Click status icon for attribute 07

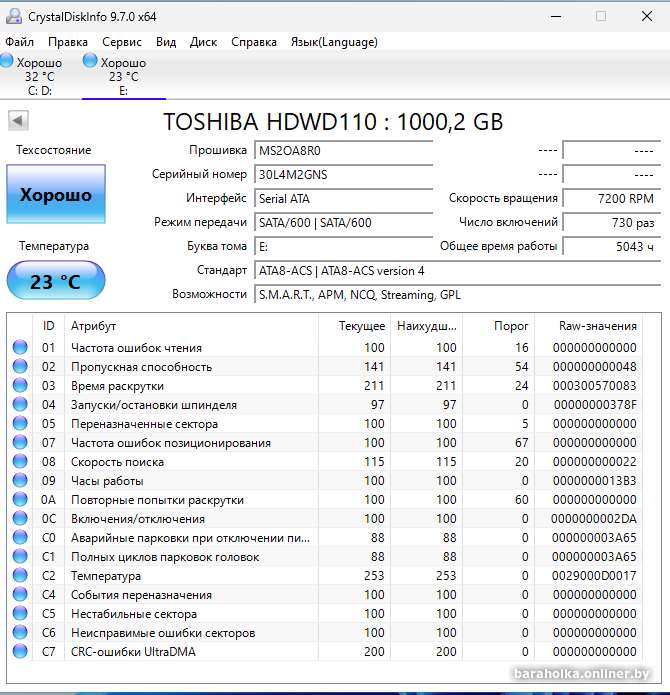[x=20, y=442]
